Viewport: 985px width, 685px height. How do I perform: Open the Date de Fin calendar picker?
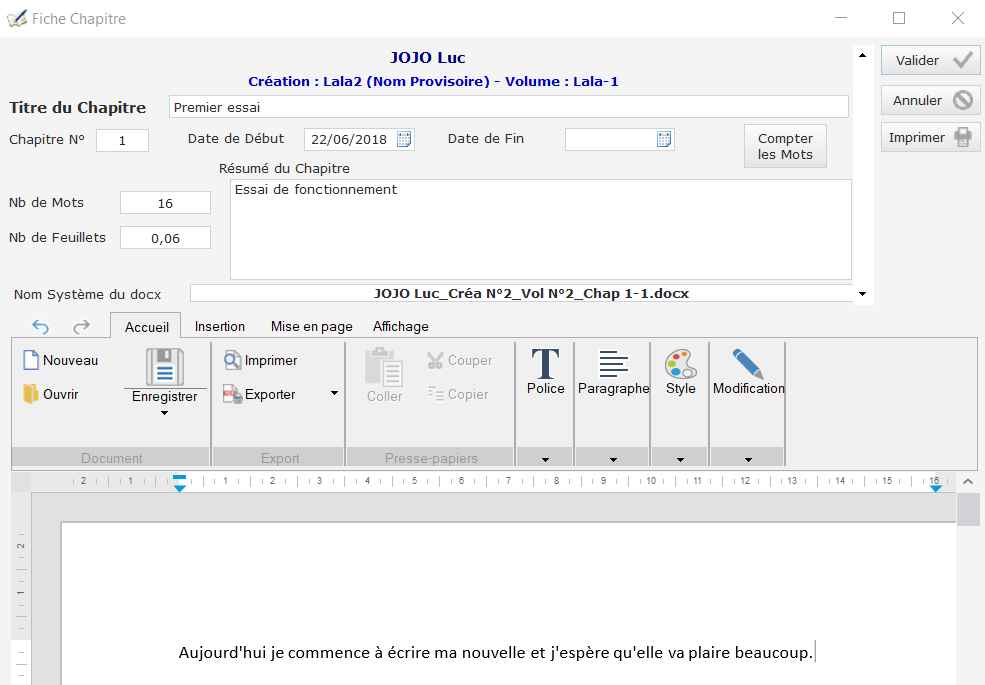(x=664, y=139)
